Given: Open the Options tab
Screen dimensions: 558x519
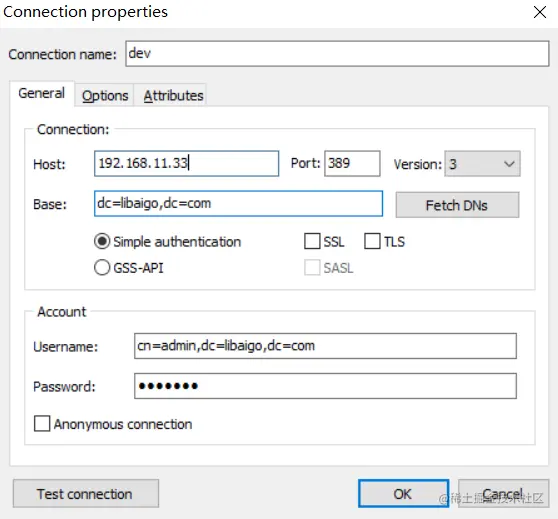Looking at the screenshot, I should (x=105, y=95).
